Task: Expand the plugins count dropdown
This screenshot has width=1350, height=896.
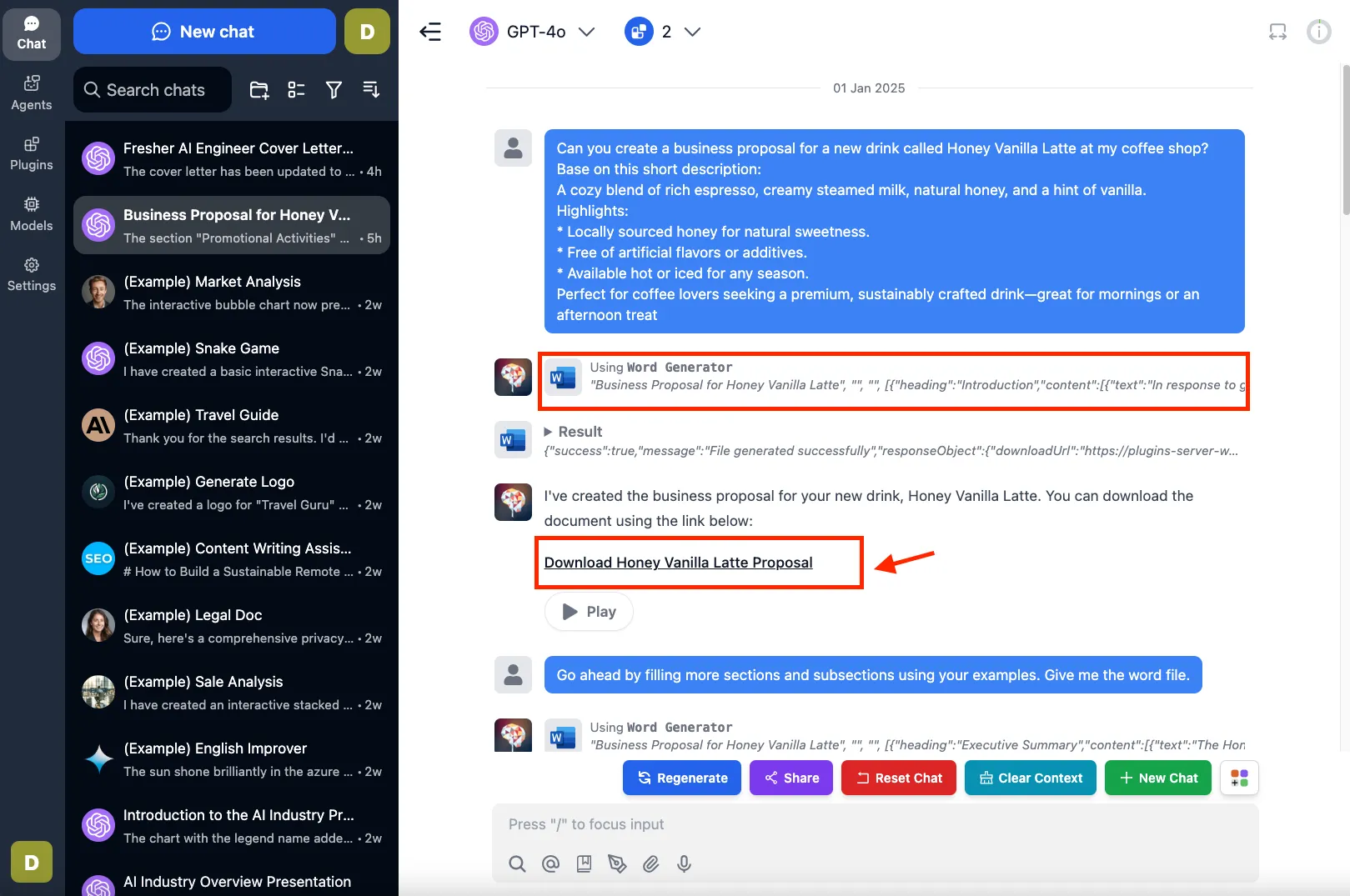Action: (x=692, y=32)
